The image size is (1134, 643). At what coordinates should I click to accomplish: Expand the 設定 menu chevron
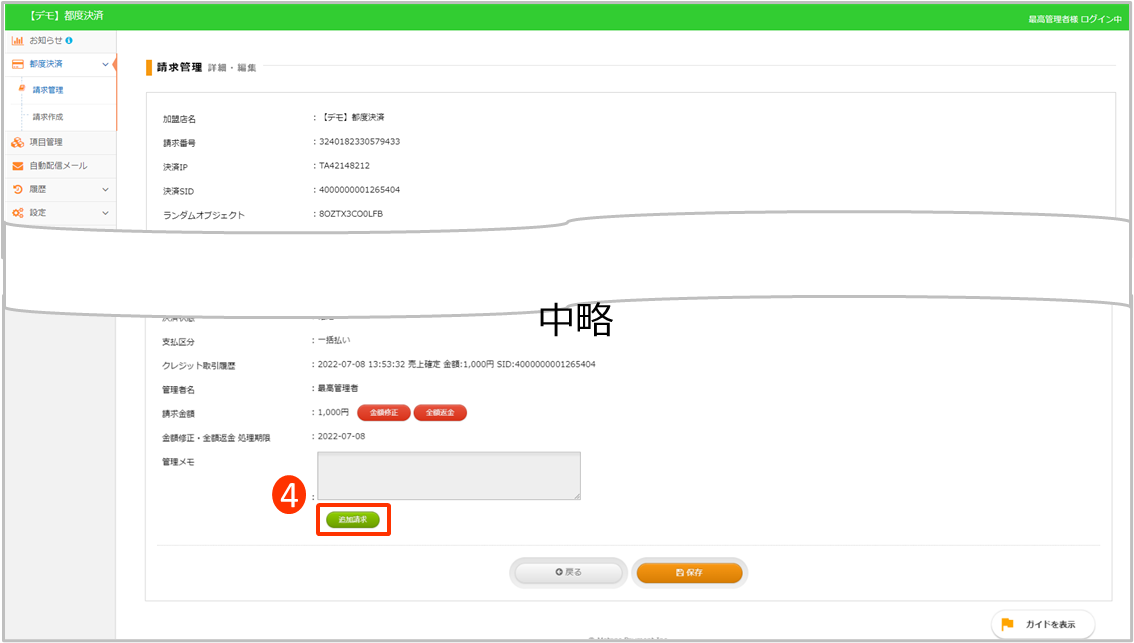(x=105, y=213)
